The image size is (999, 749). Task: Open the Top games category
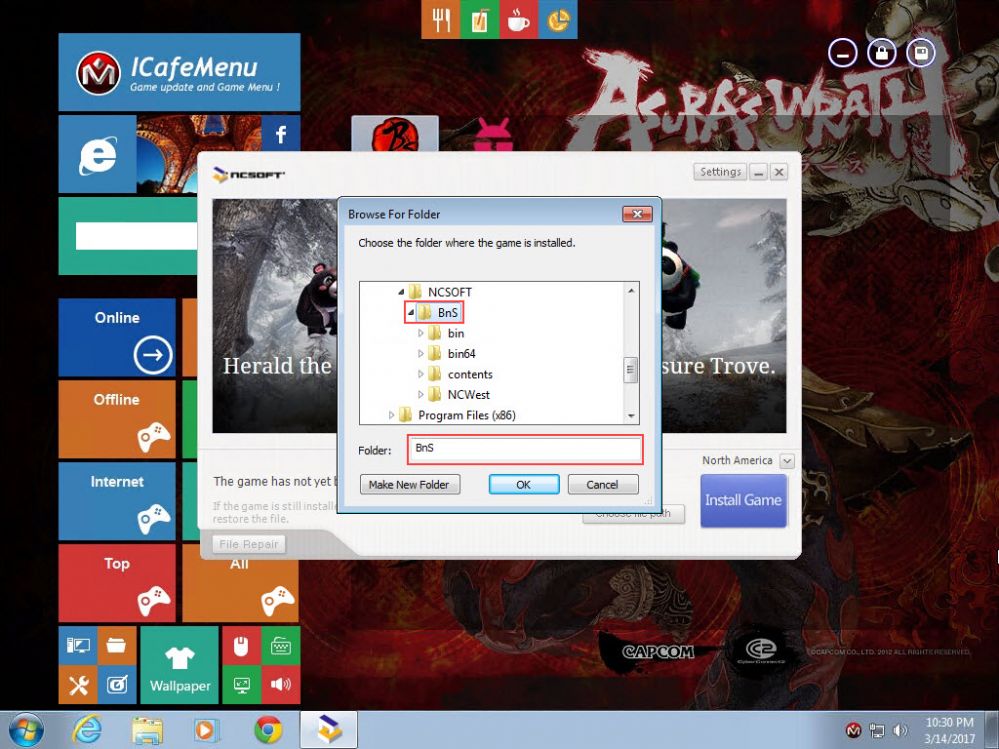pos(117,583)
